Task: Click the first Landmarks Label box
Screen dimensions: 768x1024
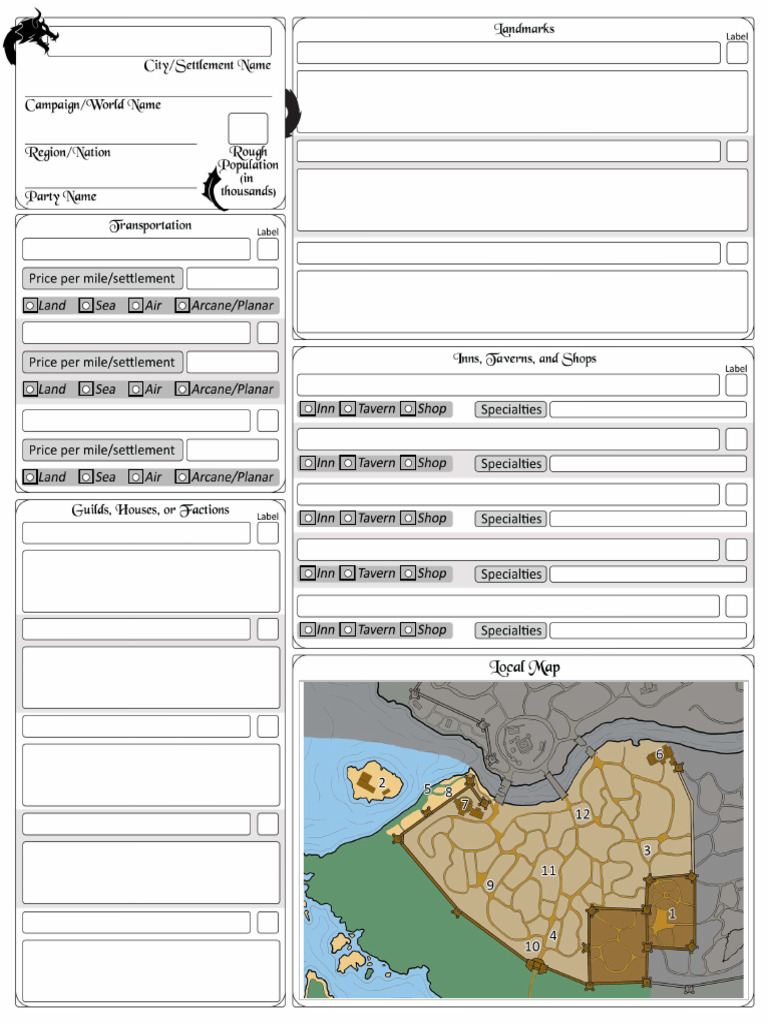Action: (737, 53)
